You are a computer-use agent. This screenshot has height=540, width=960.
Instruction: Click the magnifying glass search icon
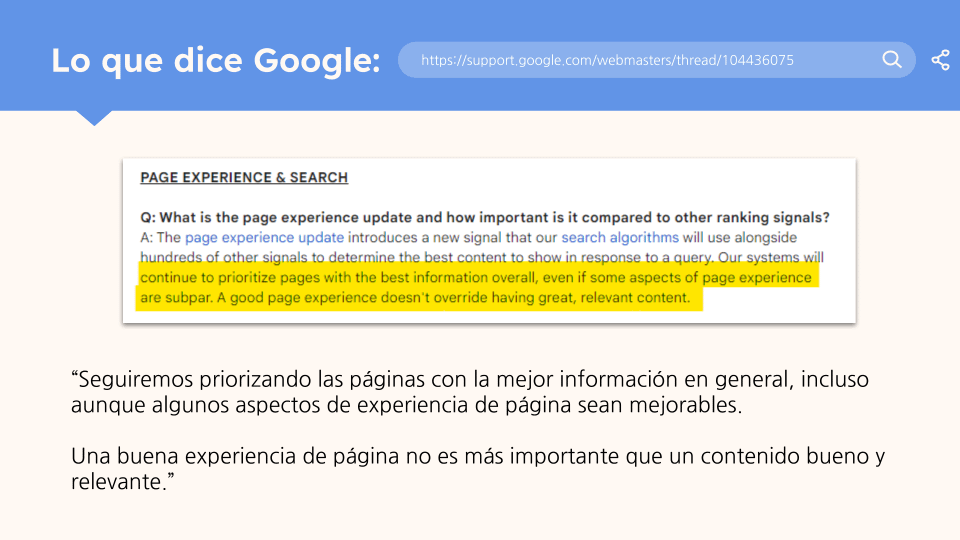point(892,60)
